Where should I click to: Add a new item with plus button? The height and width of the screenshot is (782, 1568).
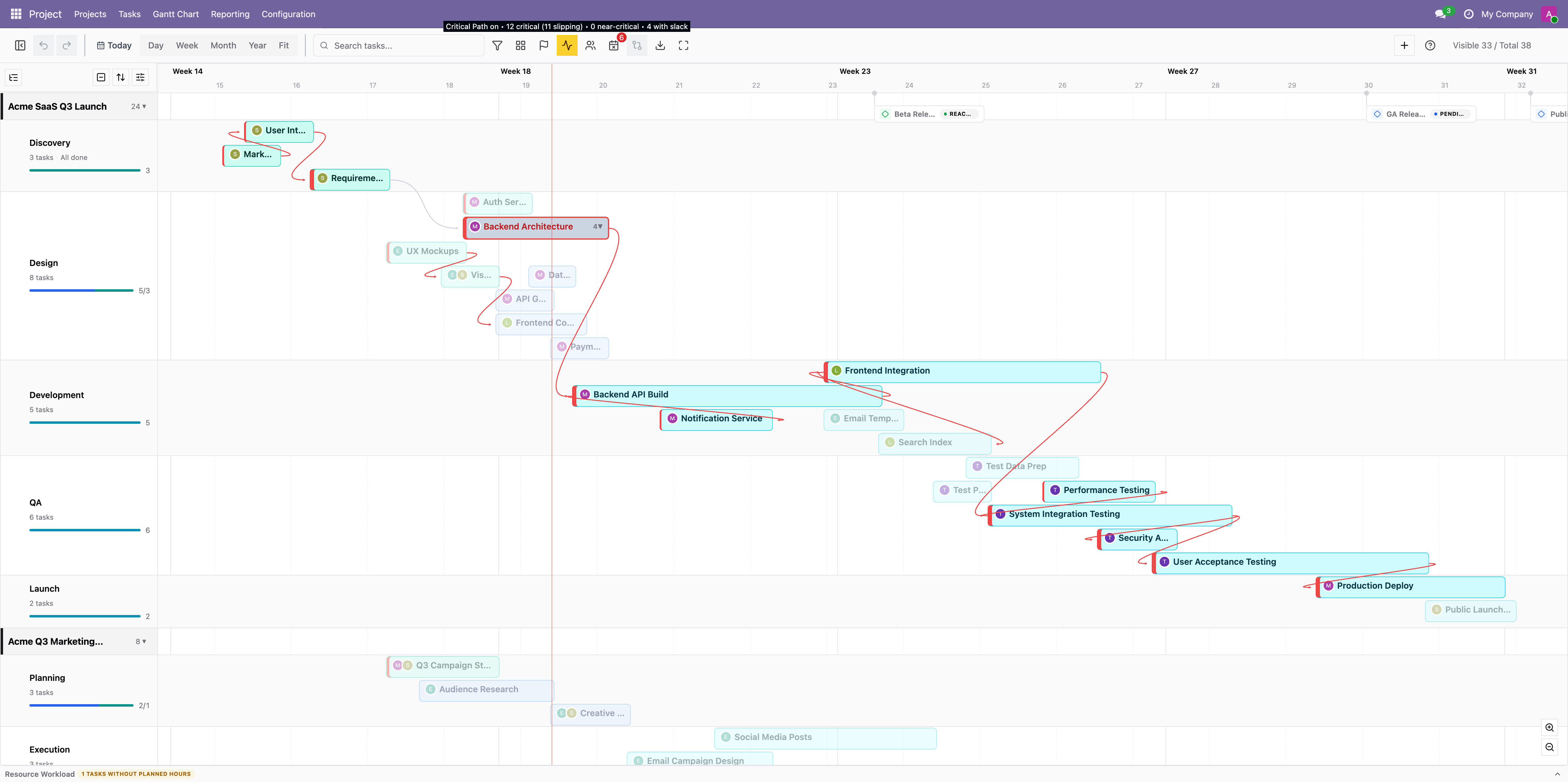[x=1404, y=46]
